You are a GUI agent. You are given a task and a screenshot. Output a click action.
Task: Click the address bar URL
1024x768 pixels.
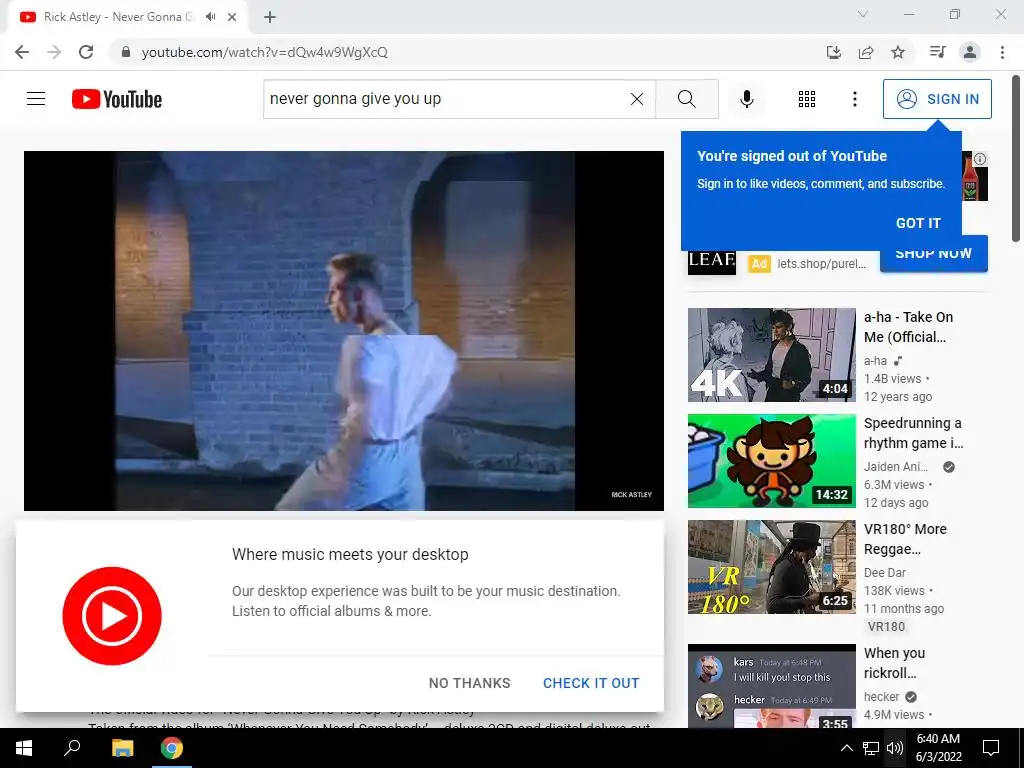[264, 52]
